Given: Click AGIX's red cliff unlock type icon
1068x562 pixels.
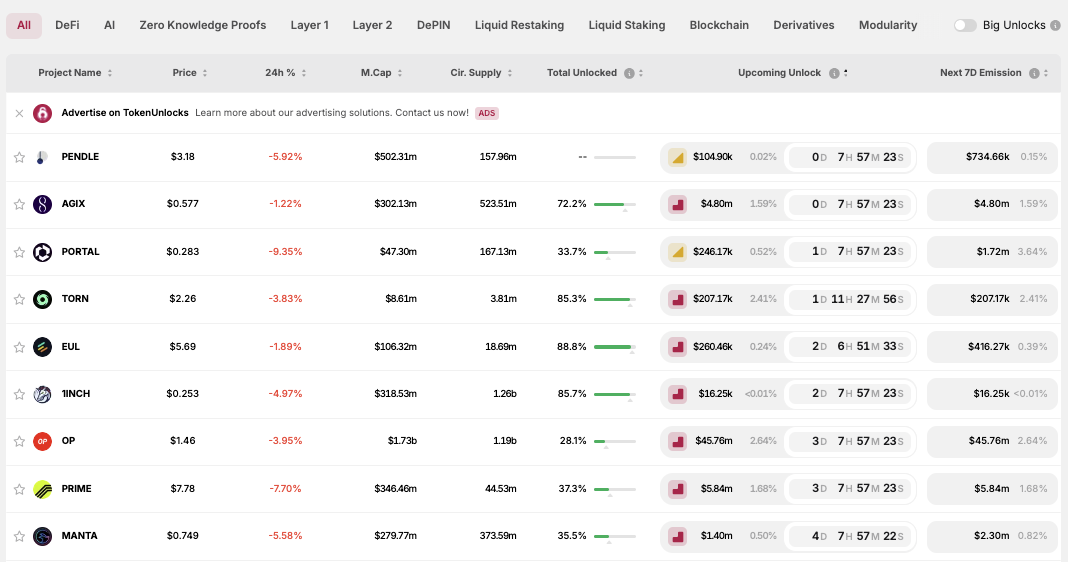Looking at the screenshot, I should [x=677, y=204].
